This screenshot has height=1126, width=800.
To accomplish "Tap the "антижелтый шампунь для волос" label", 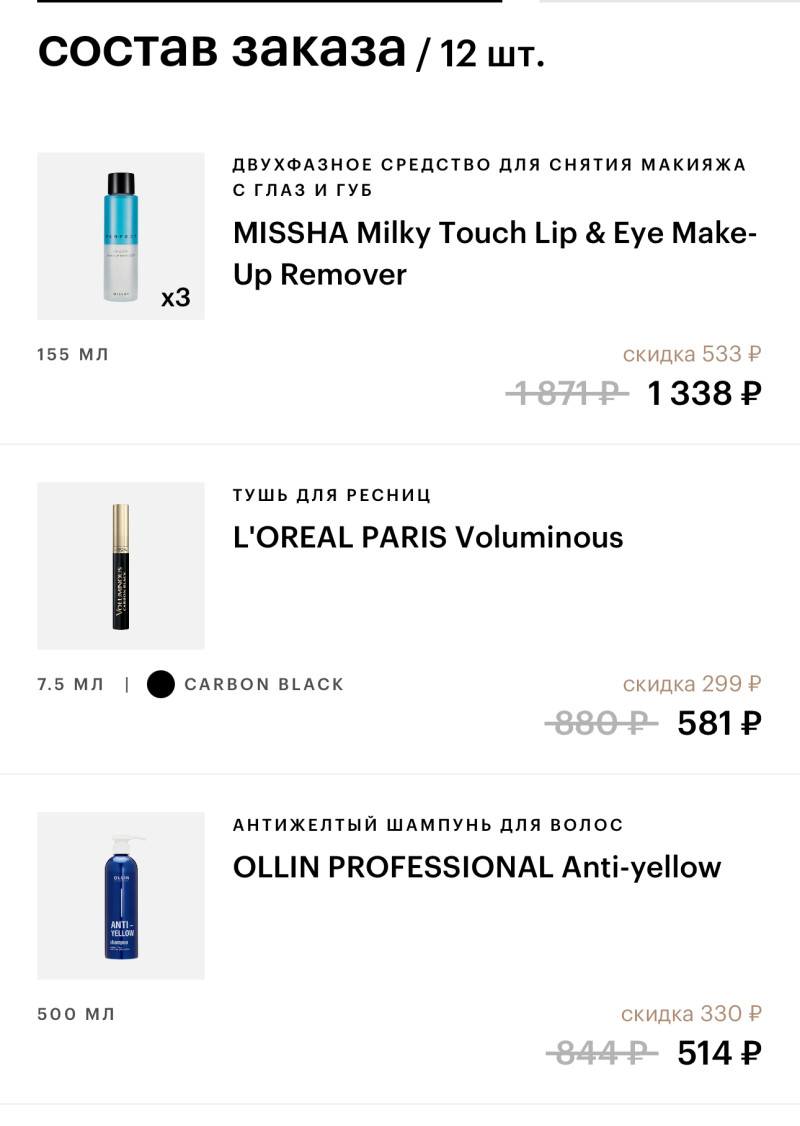I will [x=428, y=825].
